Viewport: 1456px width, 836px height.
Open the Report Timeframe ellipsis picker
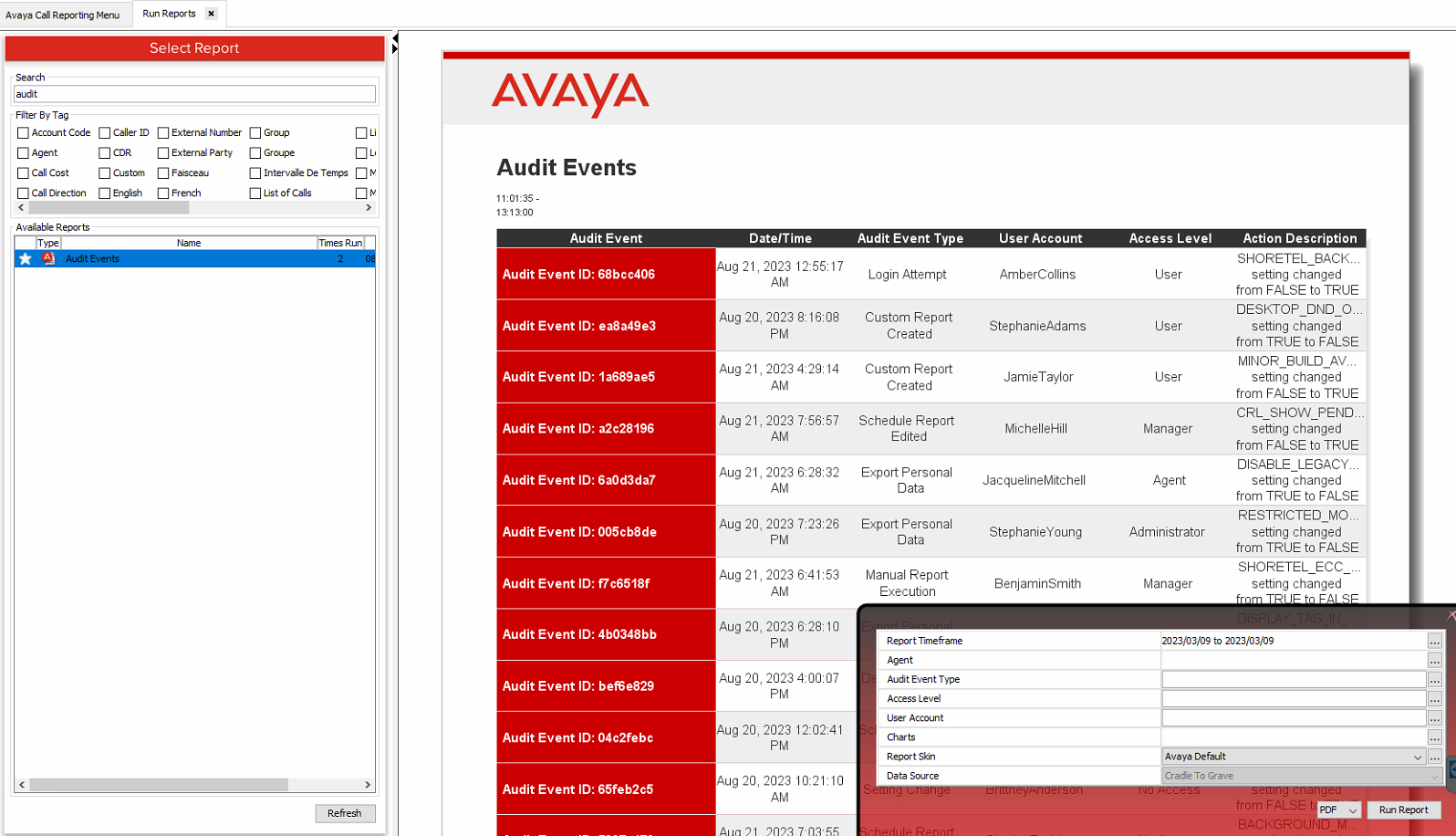[1435, 641]
